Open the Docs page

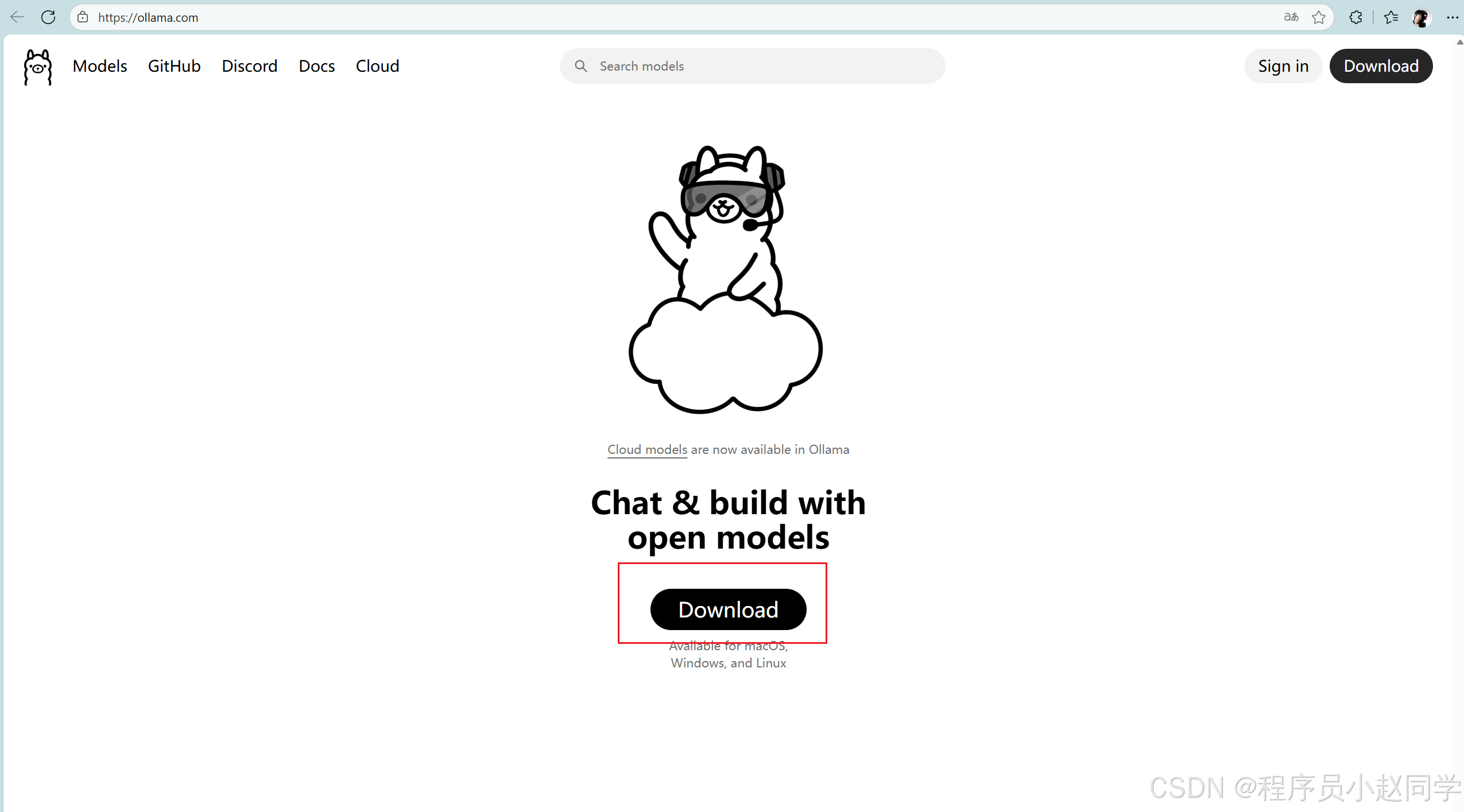point(316,66)
